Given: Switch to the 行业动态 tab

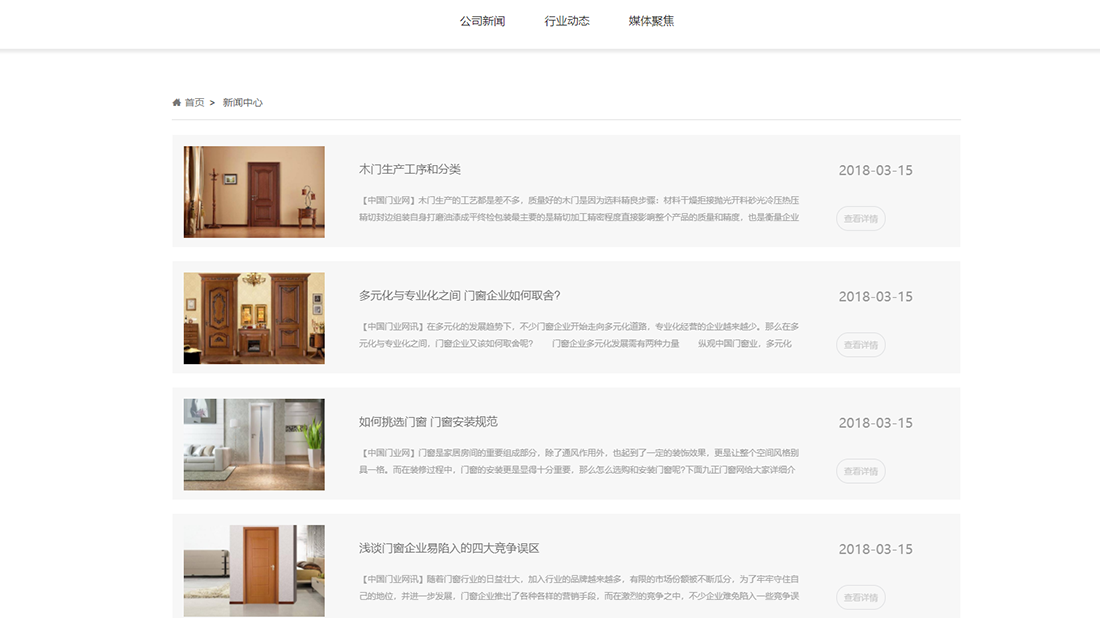Looking at the screenshot, I should [x=566, y=19].
